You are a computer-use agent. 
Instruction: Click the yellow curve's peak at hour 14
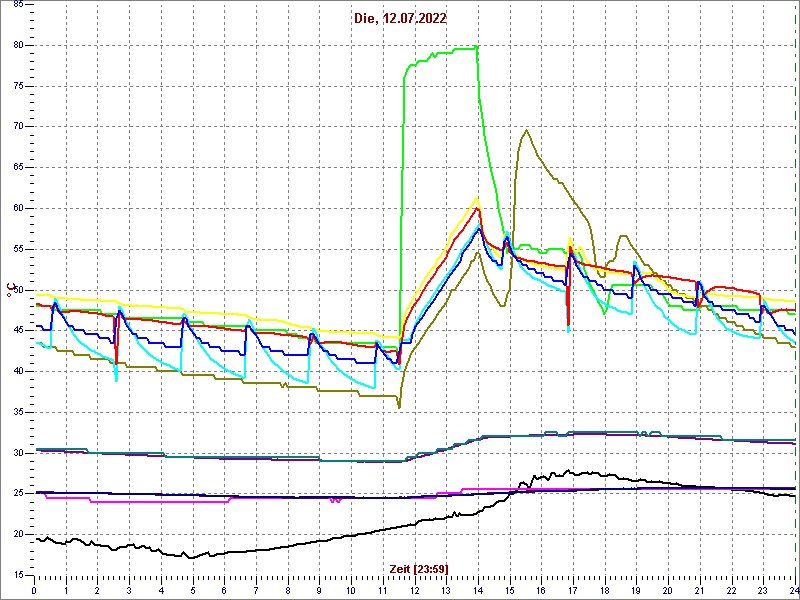coord(478,198)
